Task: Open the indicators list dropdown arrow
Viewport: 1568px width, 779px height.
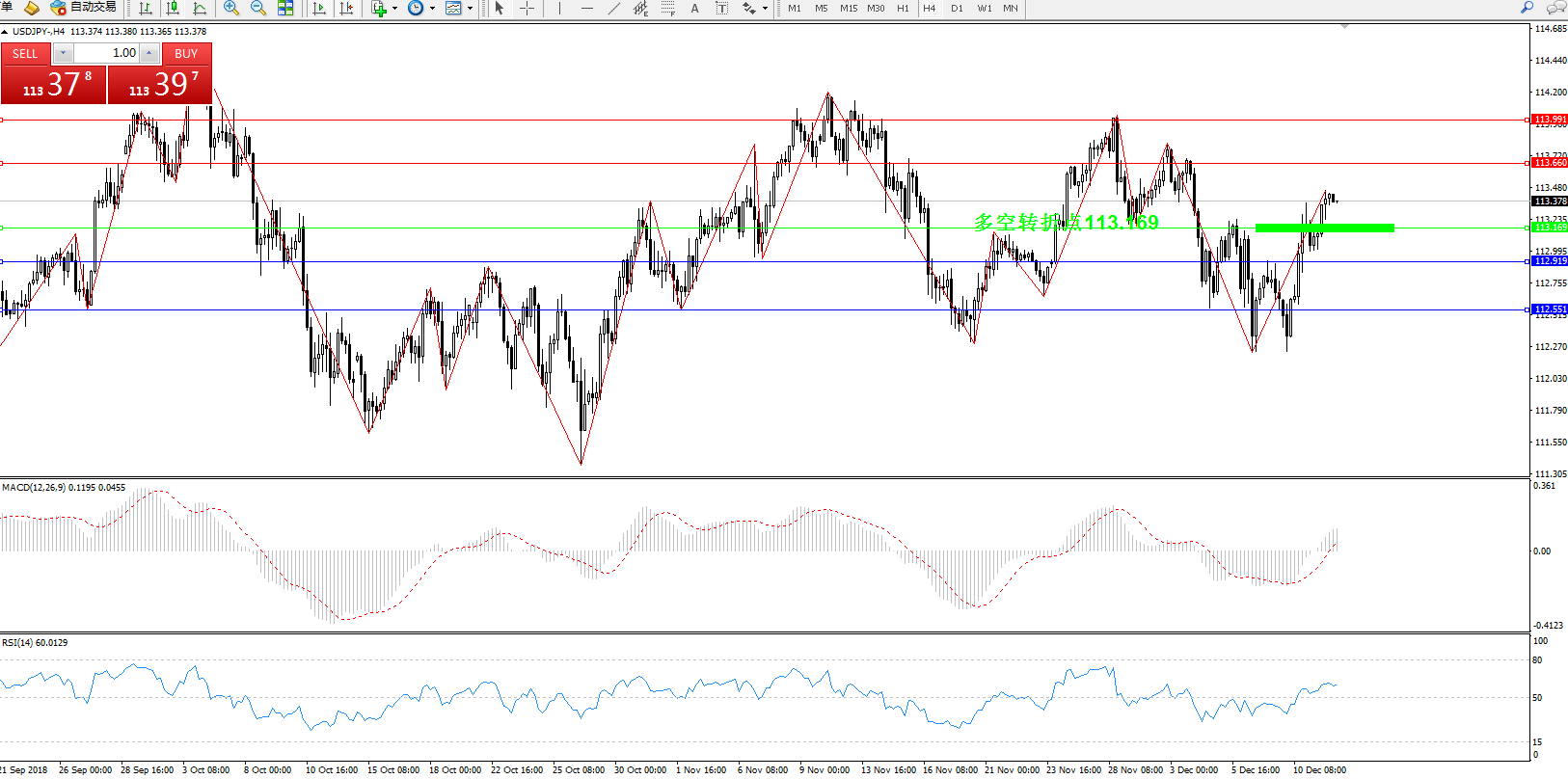Action: 394,9
